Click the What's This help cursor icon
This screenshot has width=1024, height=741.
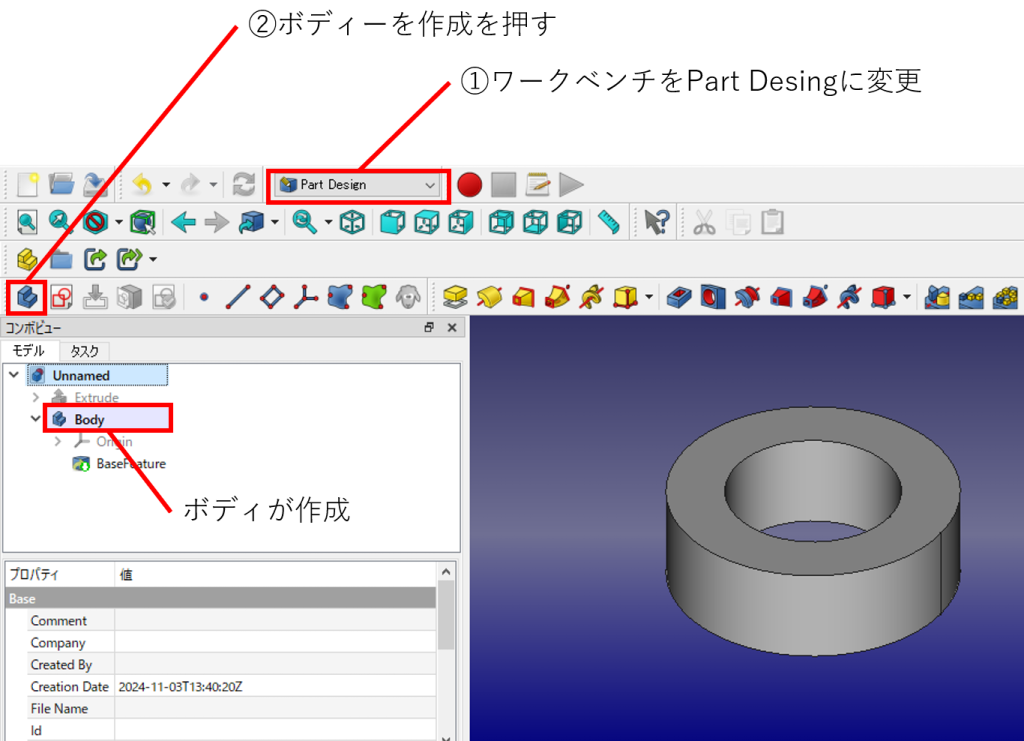coord(656,222)
